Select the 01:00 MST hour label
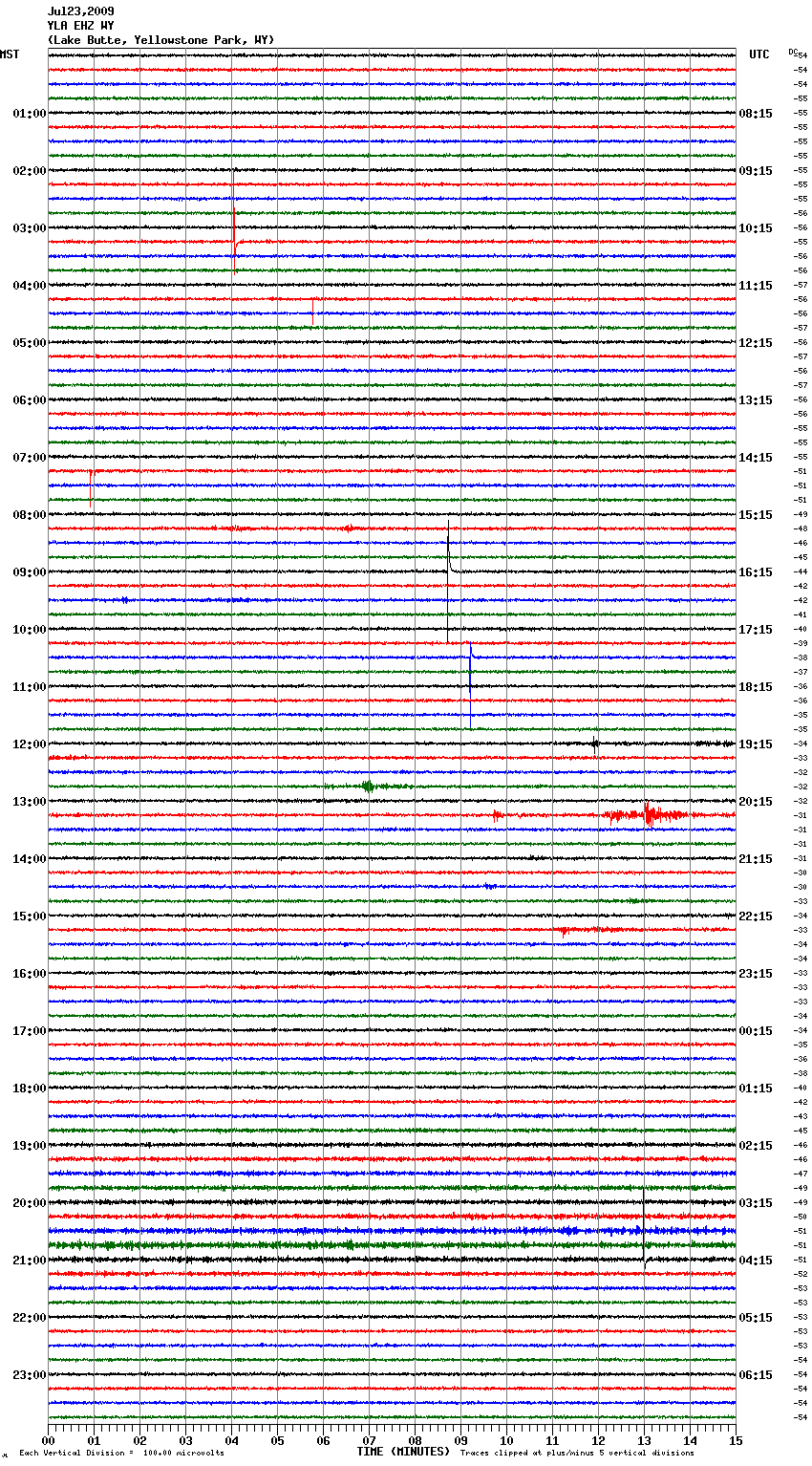The height and width of the screenshot is (1466, 812). [30, 114]
